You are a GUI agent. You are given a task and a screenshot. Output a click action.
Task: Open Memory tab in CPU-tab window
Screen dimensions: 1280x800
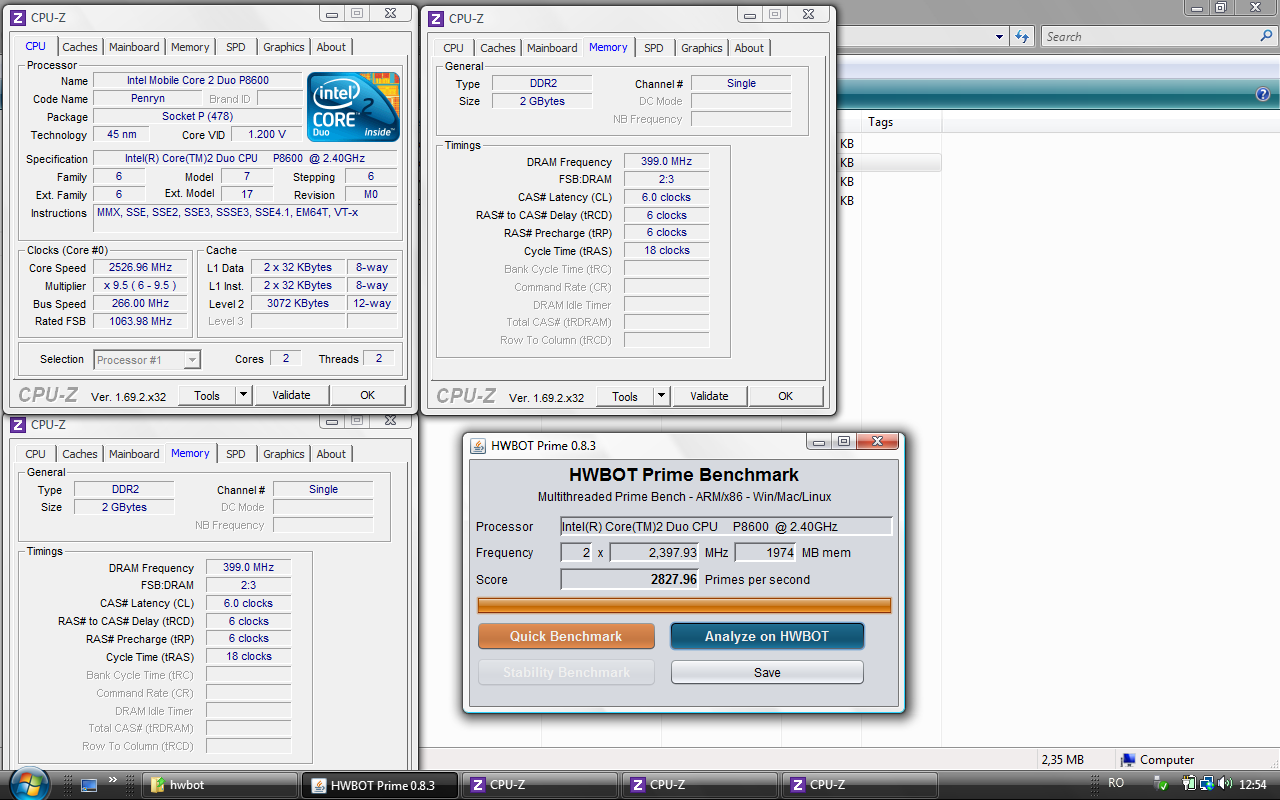[190, 47]
